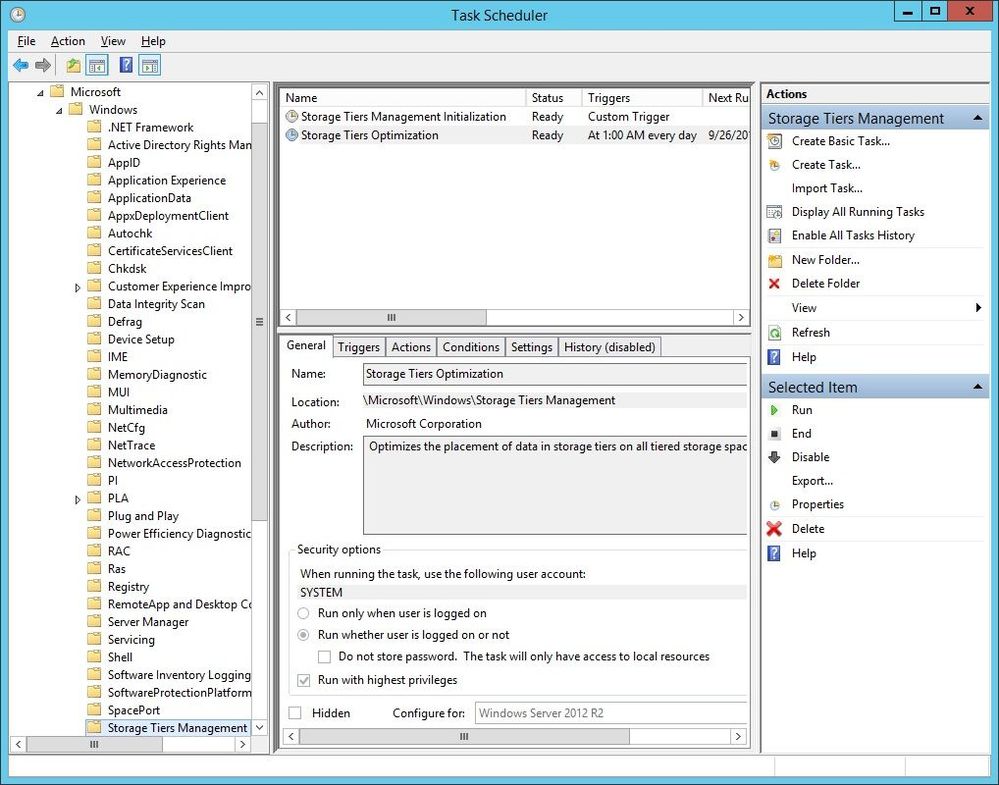Click the Display All Running Tasks icon

[x=775, y=212]
